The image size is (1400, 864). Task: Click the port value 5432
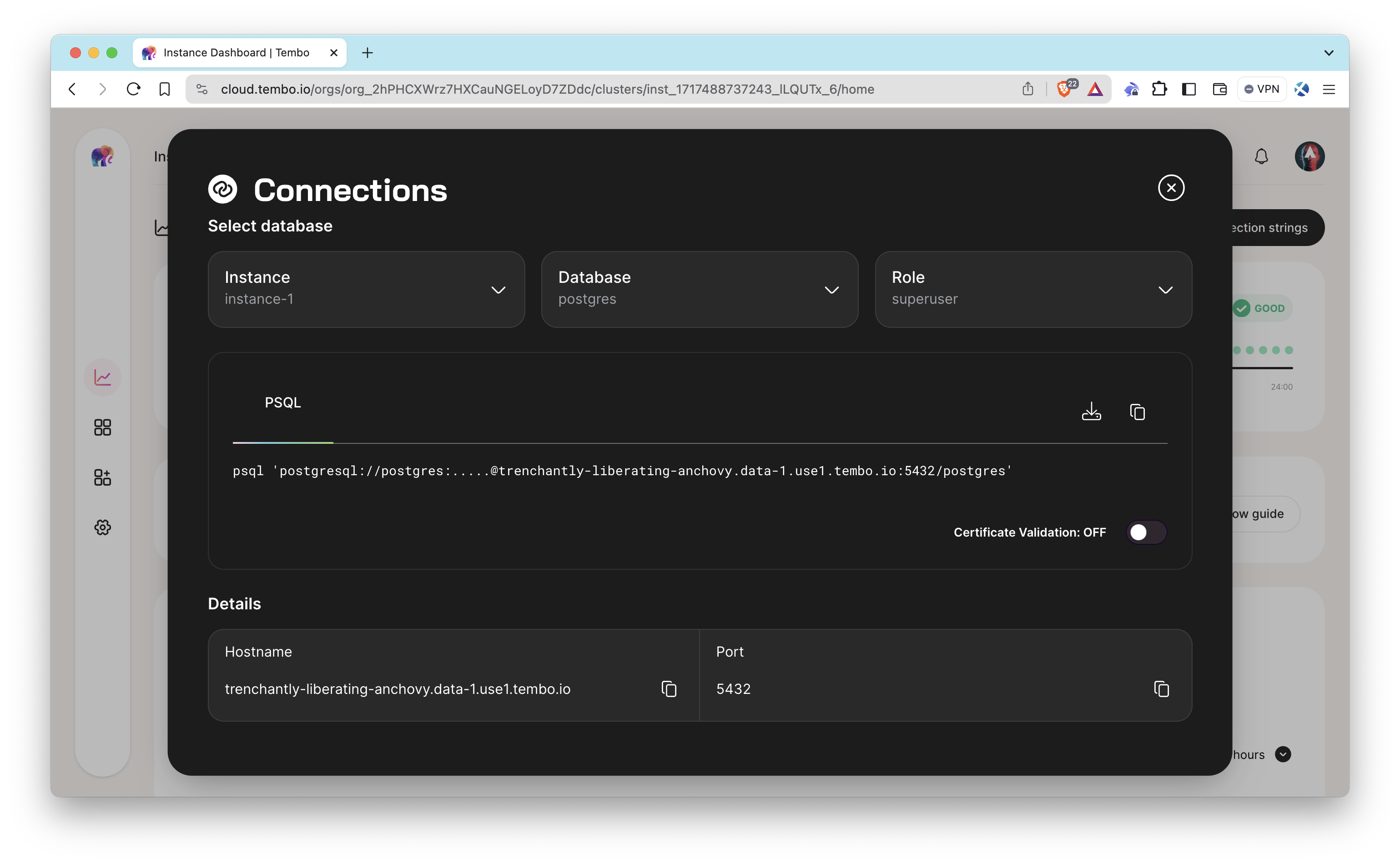coord(733,688)
